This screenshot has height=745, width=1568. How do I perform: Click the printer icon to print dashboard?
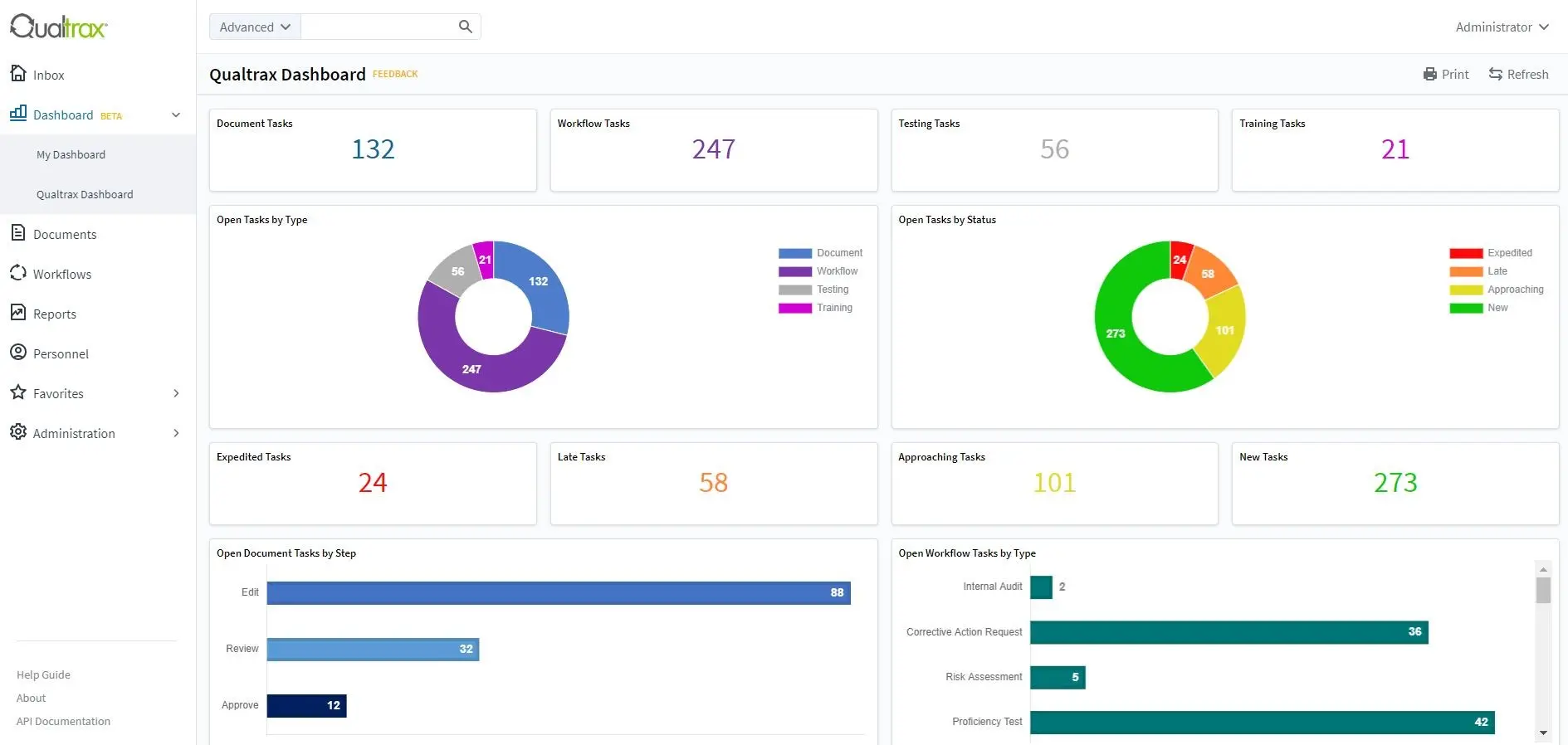pos(1429,75)
